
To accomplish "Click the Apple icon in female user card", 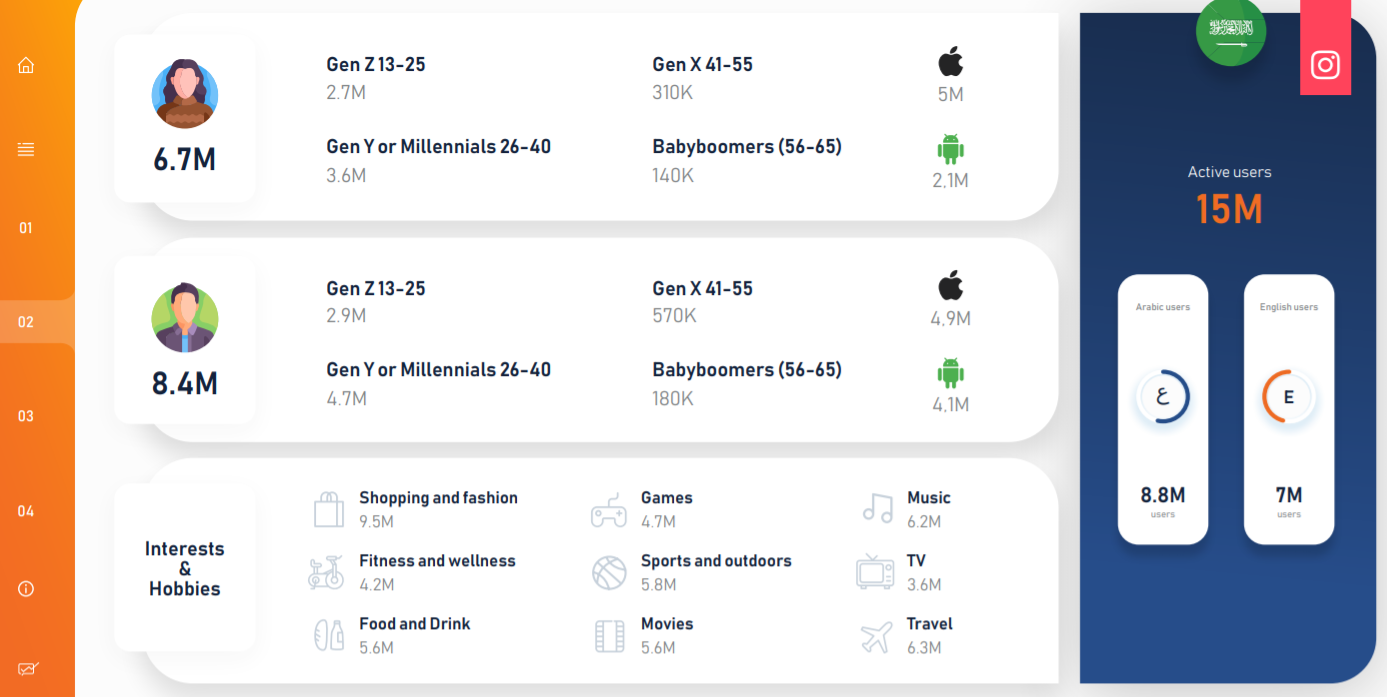I will [950, 62].
